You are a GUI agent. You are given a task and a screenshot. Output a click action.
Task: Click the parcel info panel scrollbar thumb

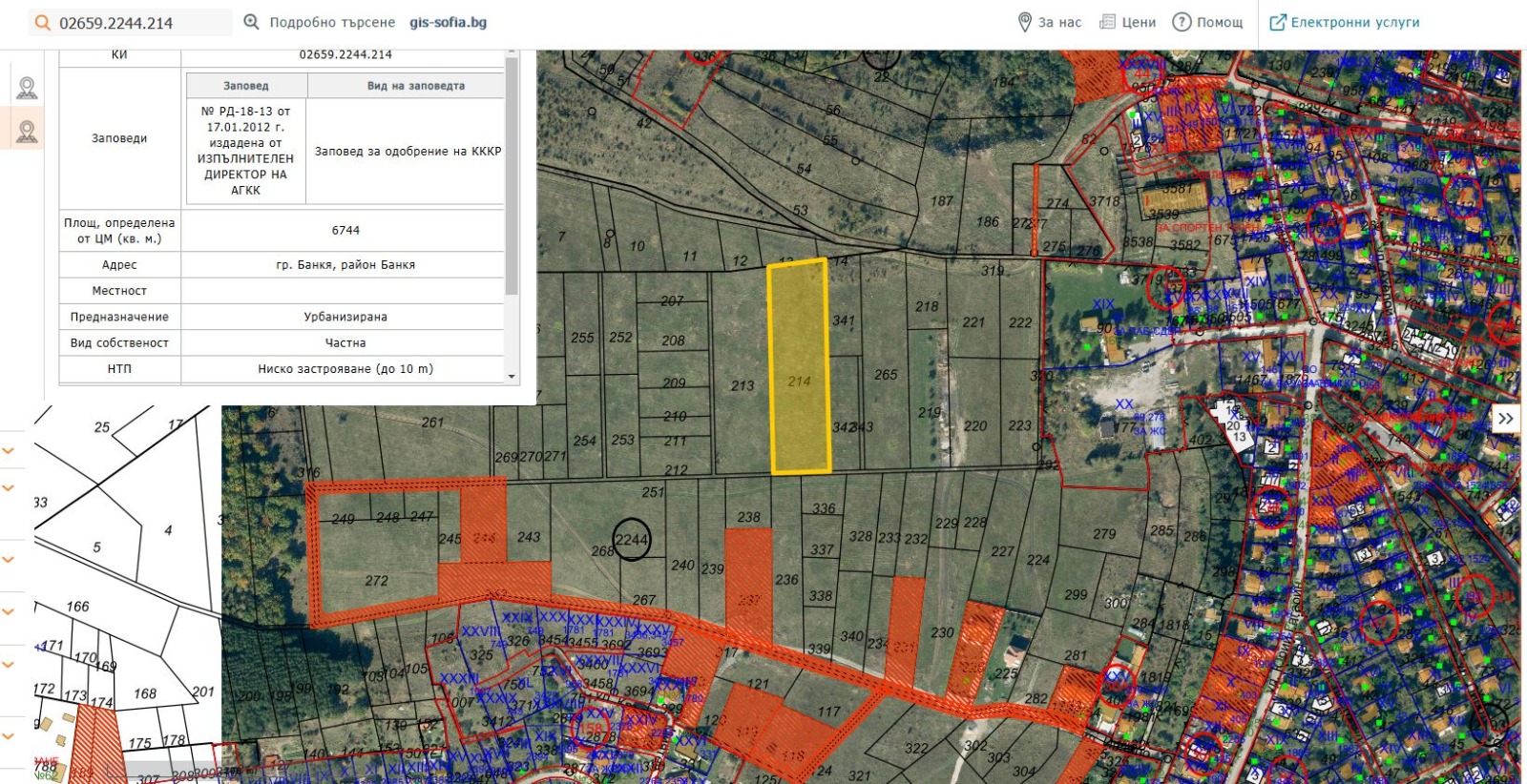512,172
